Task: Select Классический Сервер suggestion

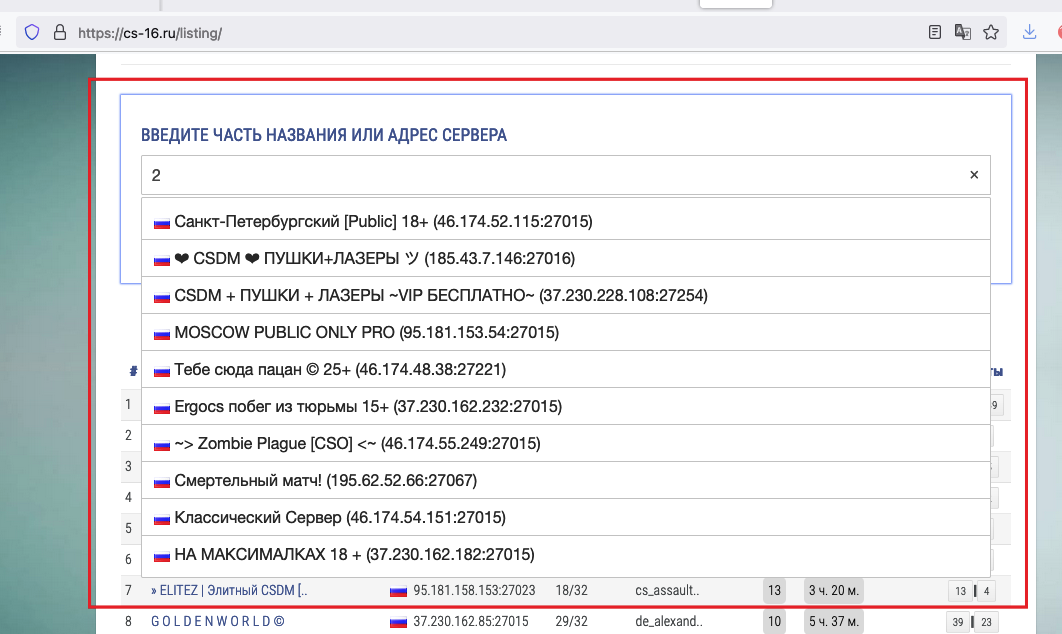Action: pyautogui.click(x=566, y=517)
